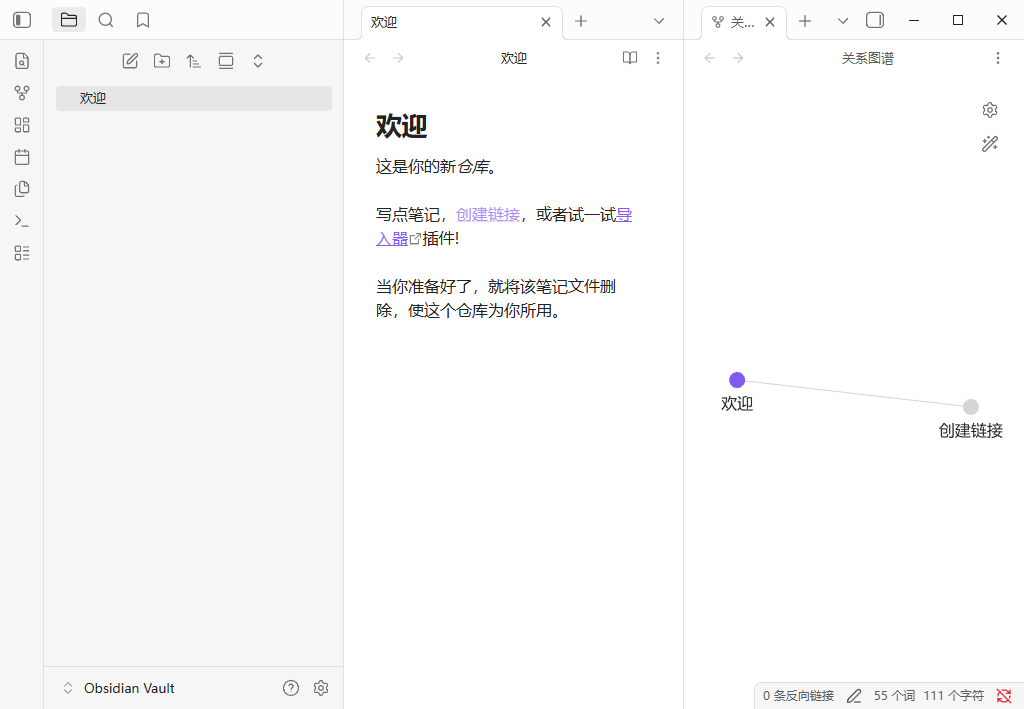Collapse the left sidebar with the panel icon
The height and width of the screenshot is (709, 1024).
point(21,19)
